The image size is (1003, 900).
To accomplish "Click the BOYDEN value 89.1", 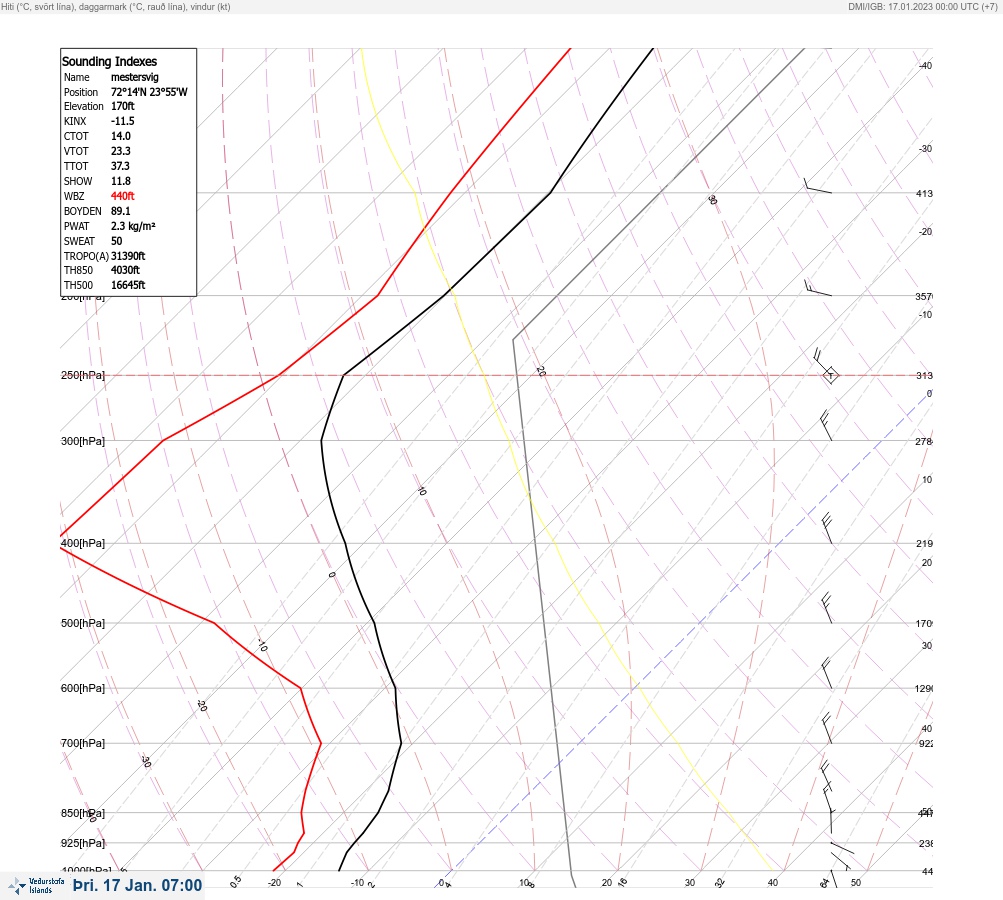I will coord(121,211).
